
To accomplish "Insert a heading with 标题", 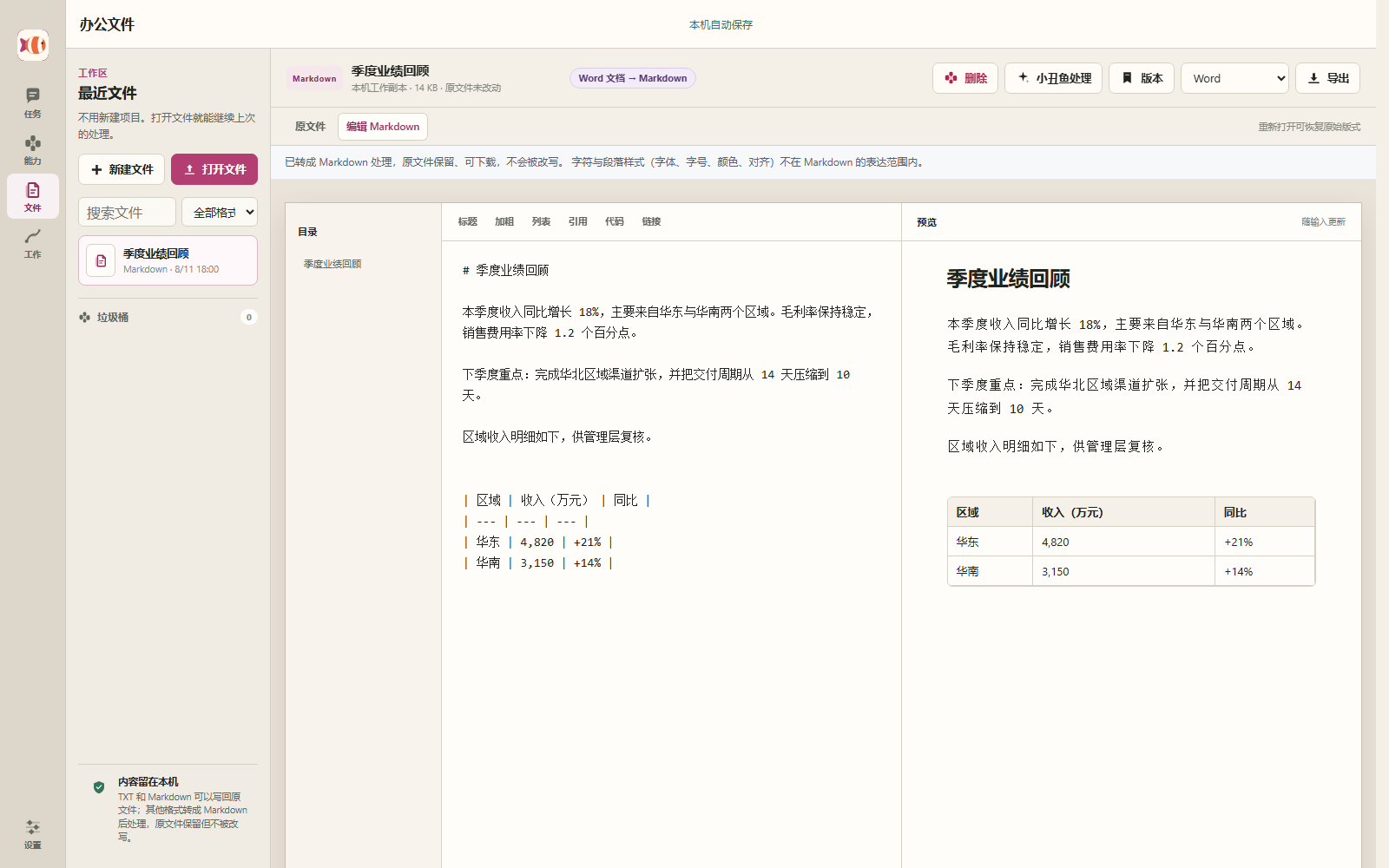I will pyautogui.click(x=468, y=222).
